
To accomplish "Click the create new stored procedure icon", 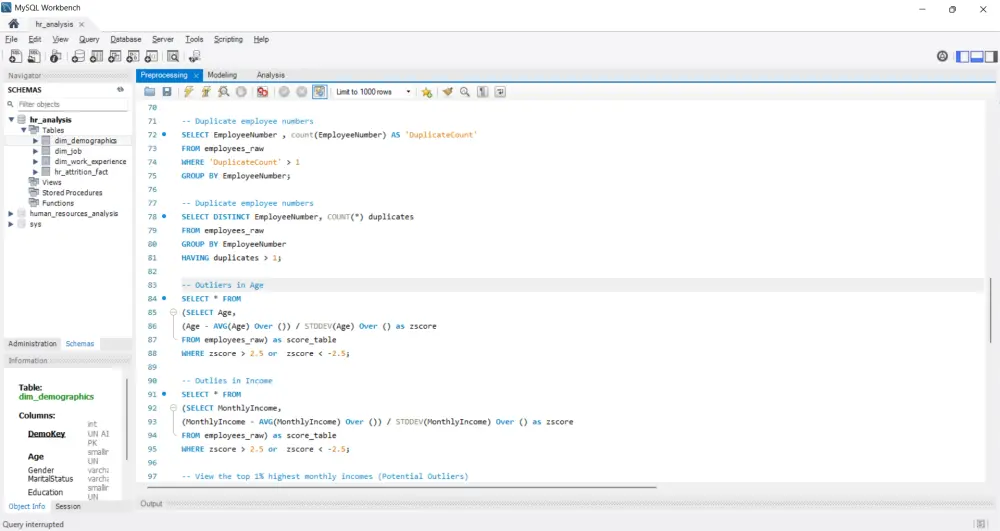I will pyautogui.click(x=133, y=57).
